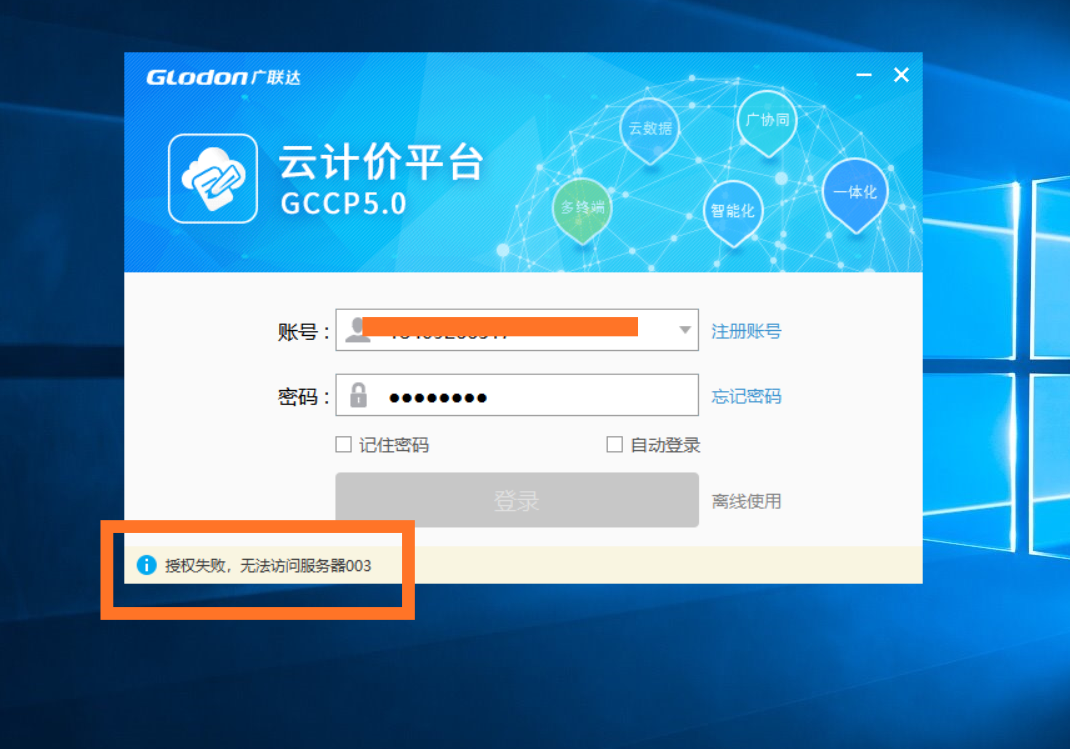Click the user avatar icon in account field
The image size is (1070, 749).
(357, 330)
